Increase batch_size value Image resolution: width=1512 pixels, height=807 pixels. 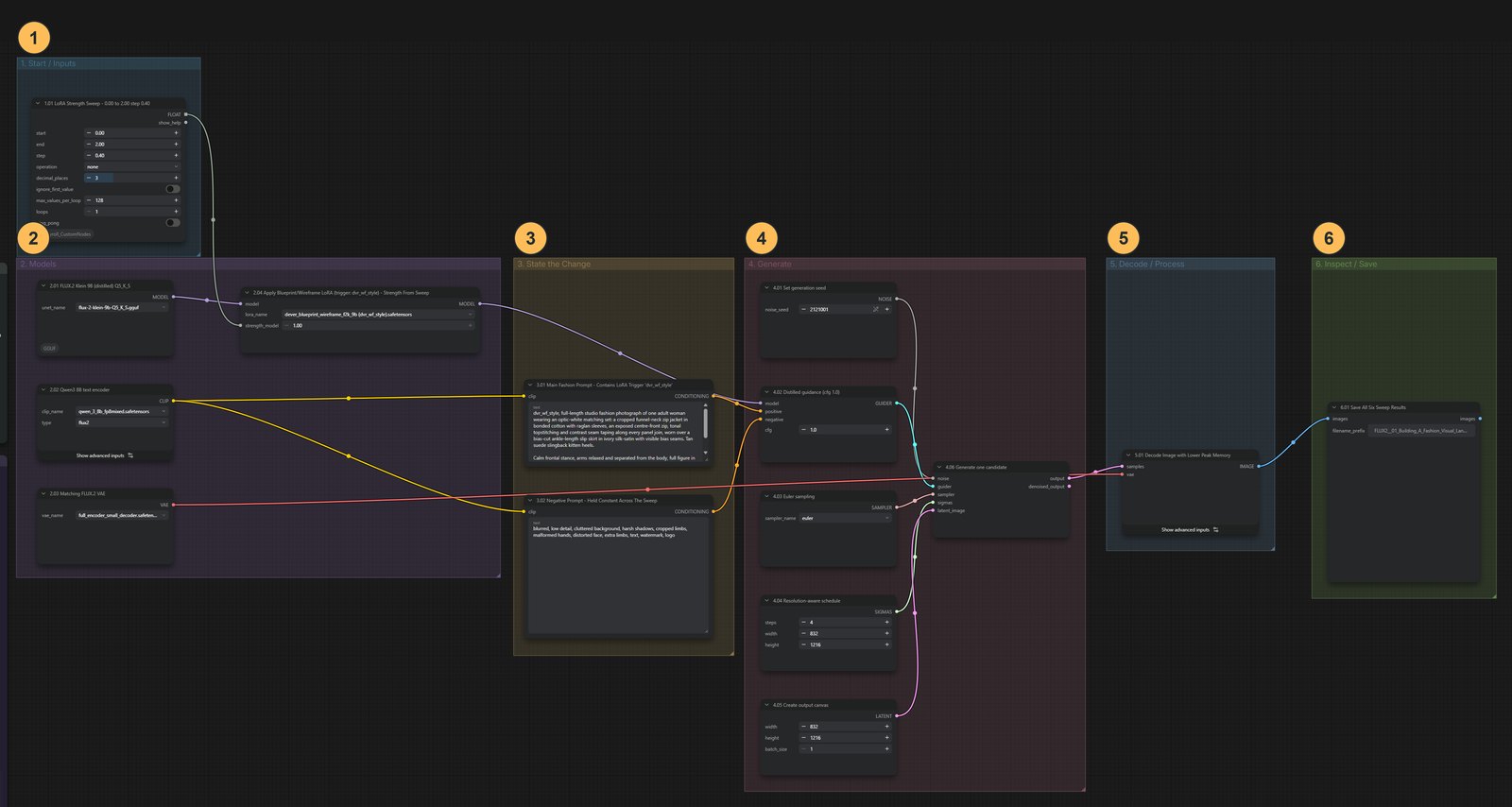(x=886, y=749)
